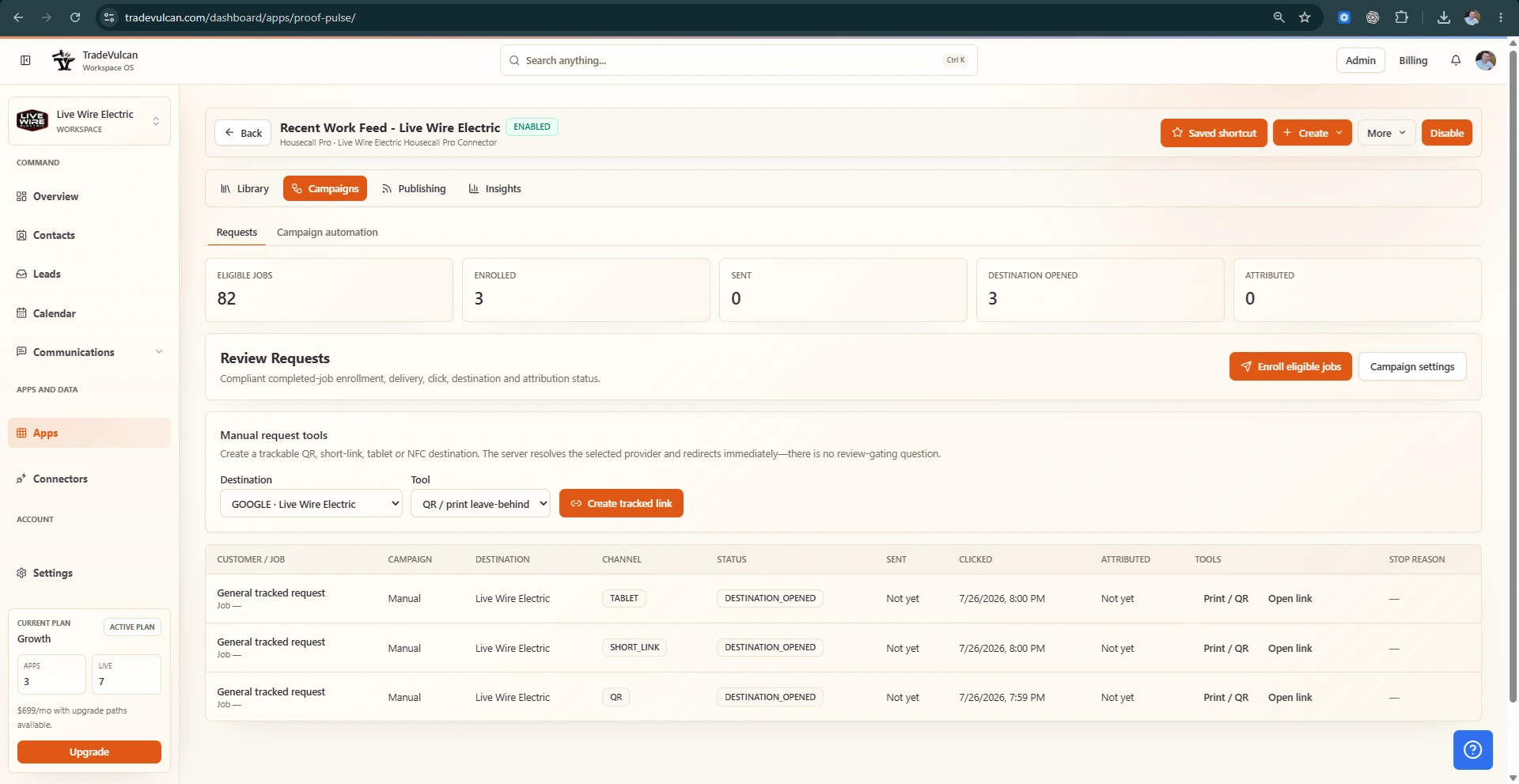
Task: Select the Campaigns tab
Action: point(325,188)
